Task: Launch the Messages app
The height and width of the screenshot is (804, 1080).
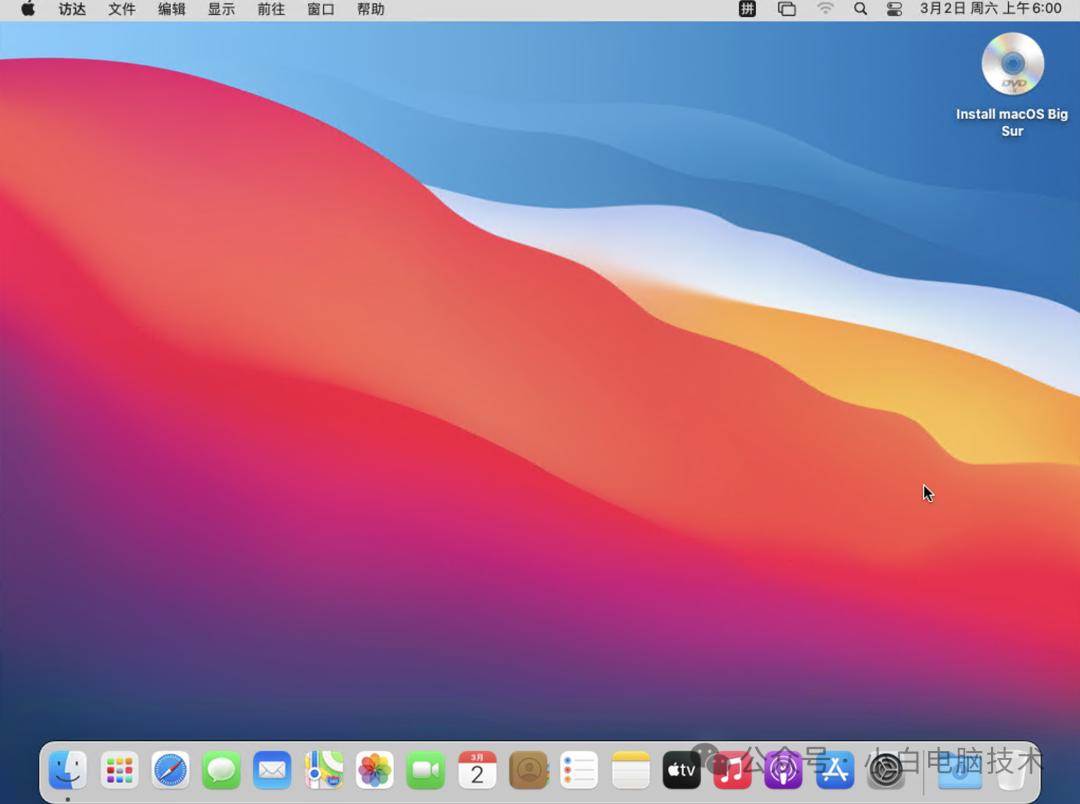Action: pyautogui.click(x=221, y=770)
